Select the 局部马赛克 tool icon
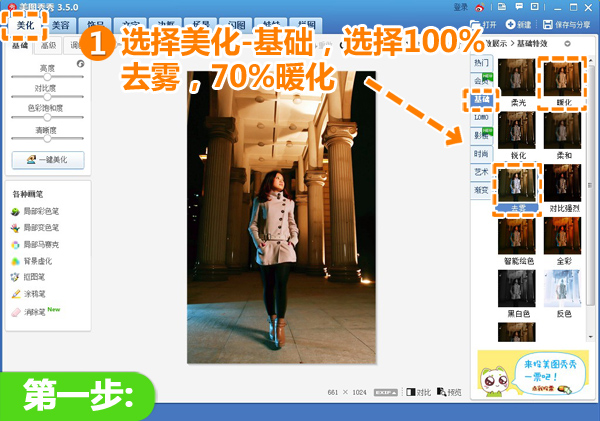The image size is (600, 421). (15, 245)
